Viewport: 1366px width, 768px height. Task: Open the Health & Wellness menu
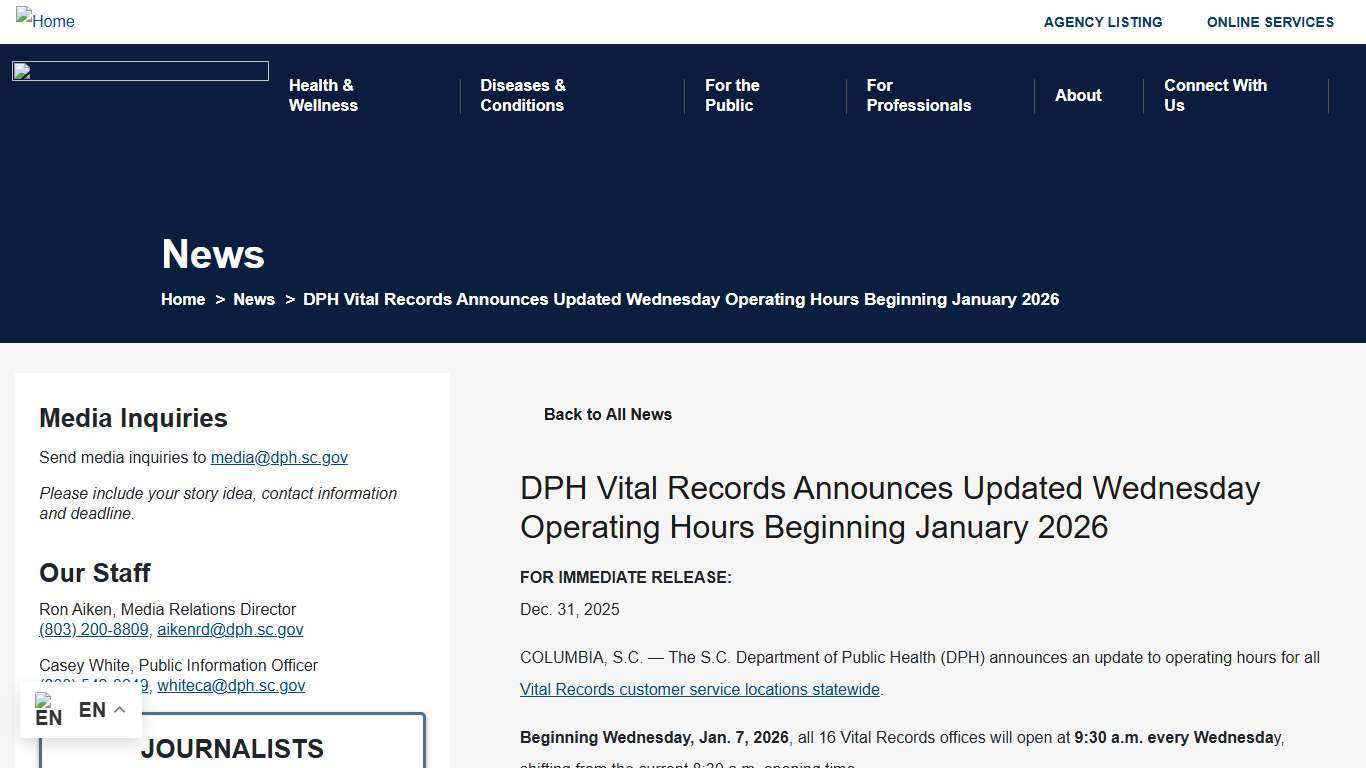point(323,95)
